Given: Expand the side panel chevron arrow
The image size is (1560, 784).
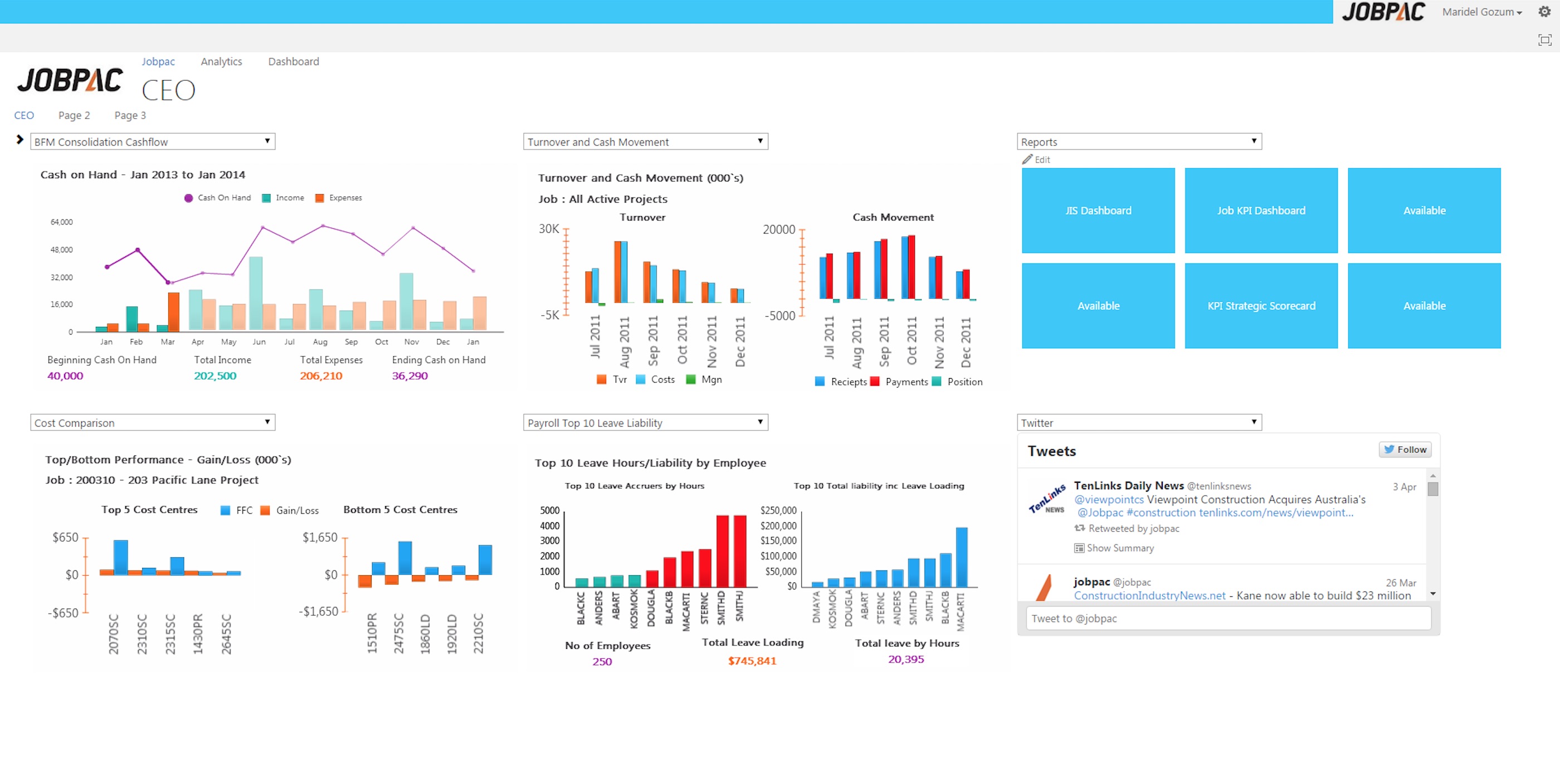Looking at the screenshot, I should coord(19,140).
